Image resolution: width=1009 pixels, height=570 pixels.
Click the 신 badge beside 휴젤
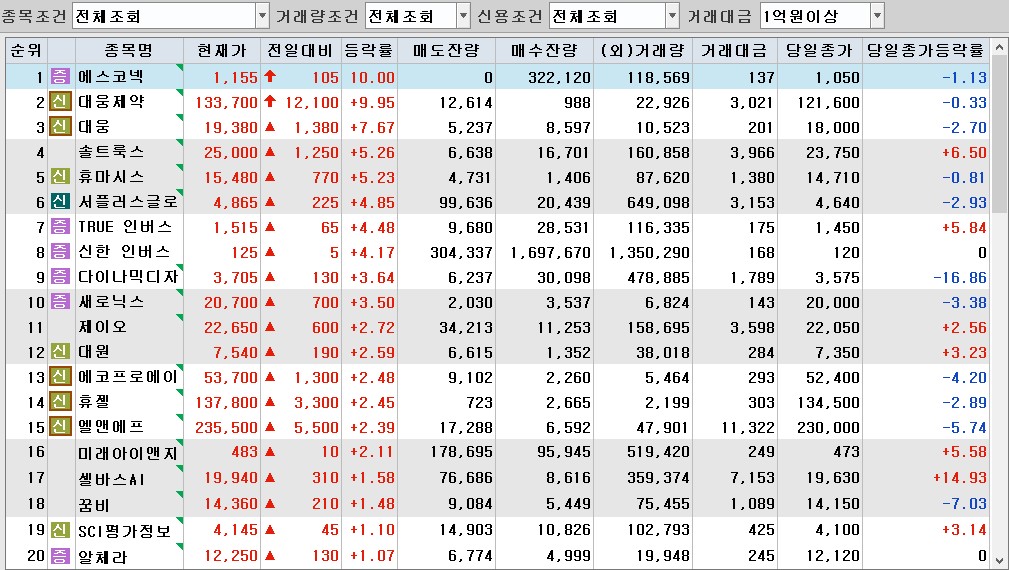[x=60, y=402]
